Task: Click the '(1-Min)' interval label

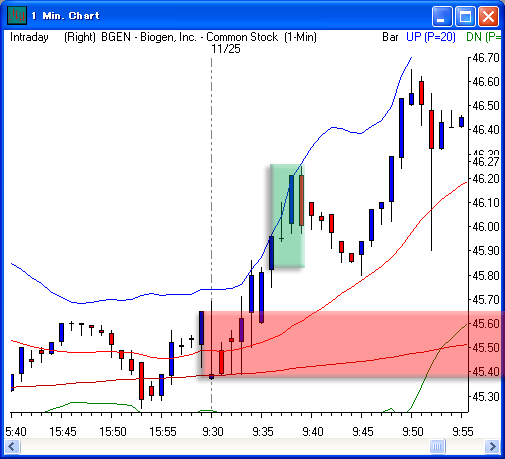Action: [300, 37]
